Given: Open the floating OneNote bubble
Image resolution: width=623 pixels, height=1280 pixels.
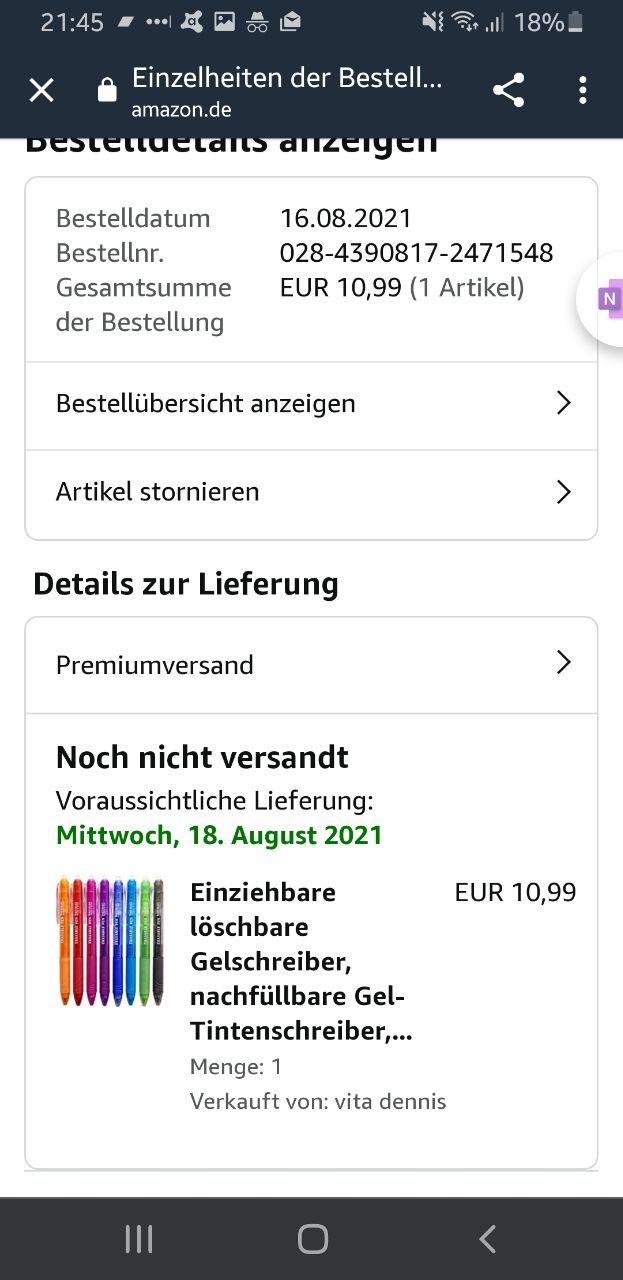Looking at the screenshot, I should (x=604, y=299).
